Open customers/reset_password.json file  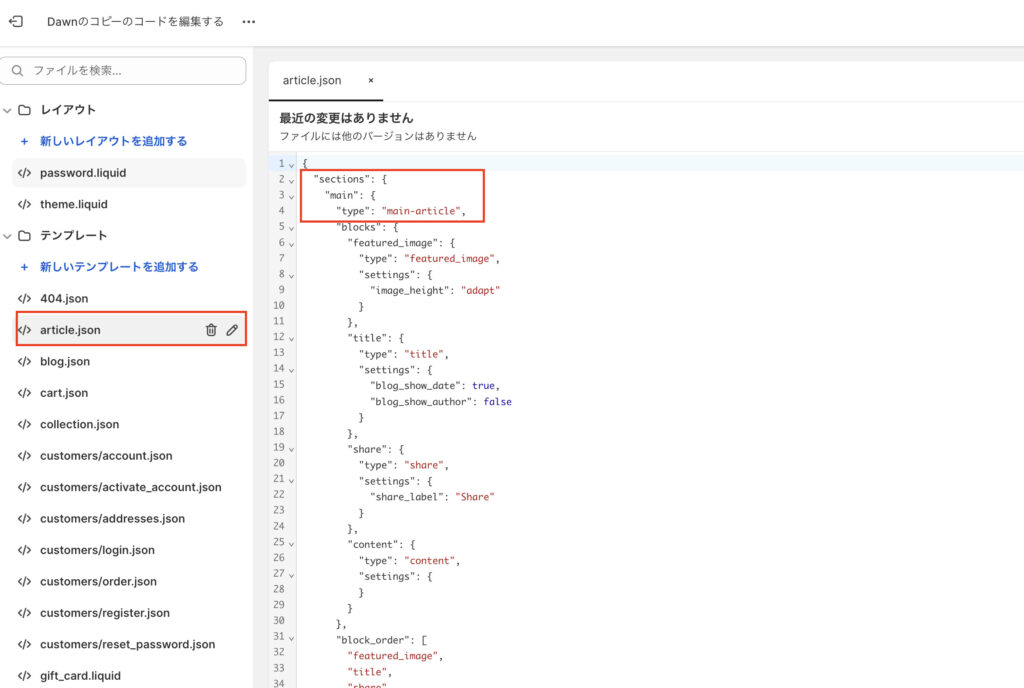coord(129,644)
